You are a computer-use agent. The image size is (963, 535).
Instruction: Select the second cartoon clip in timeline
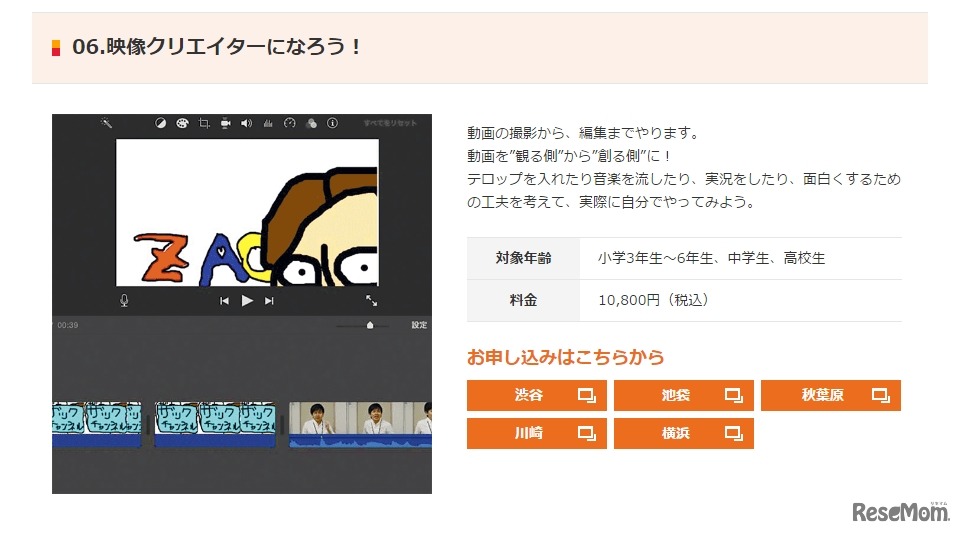(215, 424)
